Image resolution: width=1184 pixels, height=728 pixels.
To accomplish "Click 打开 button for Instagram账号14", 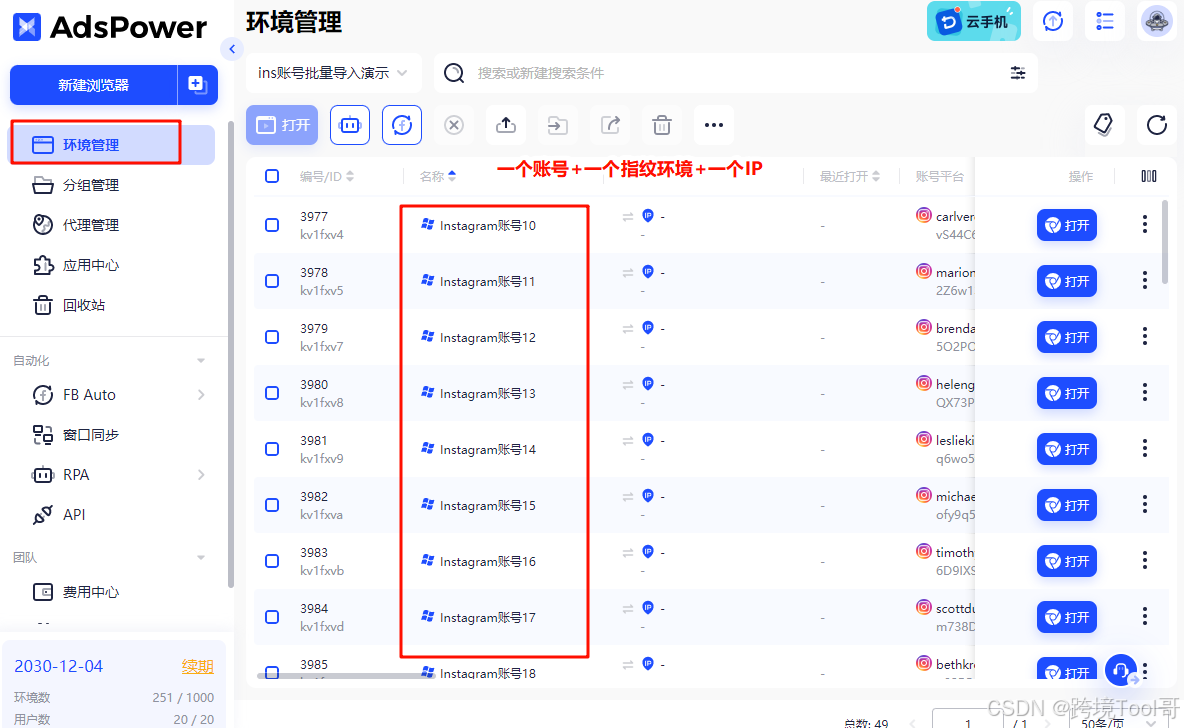I will 1066,449.
